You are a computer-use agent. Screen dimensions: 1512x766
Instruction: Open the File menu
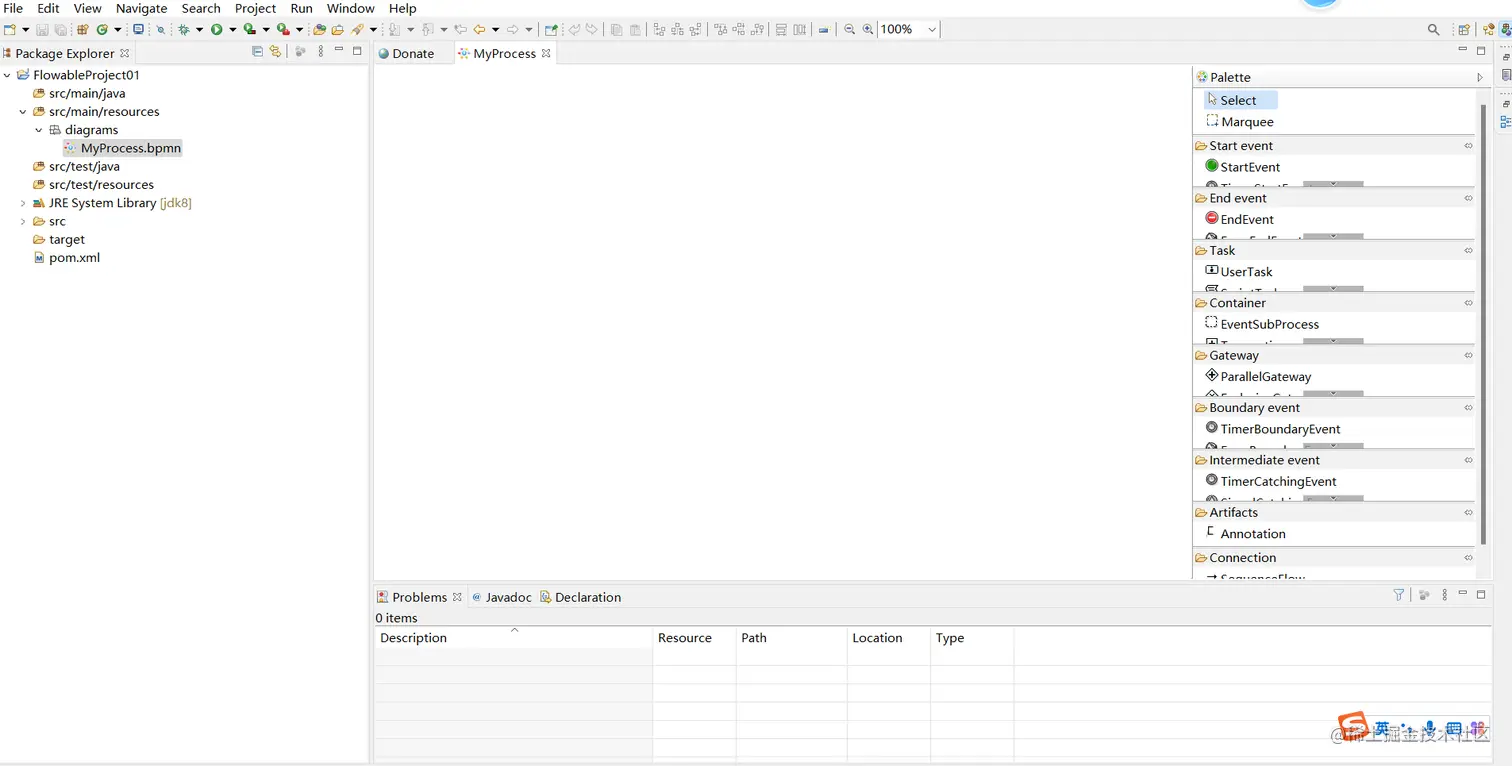13,8
